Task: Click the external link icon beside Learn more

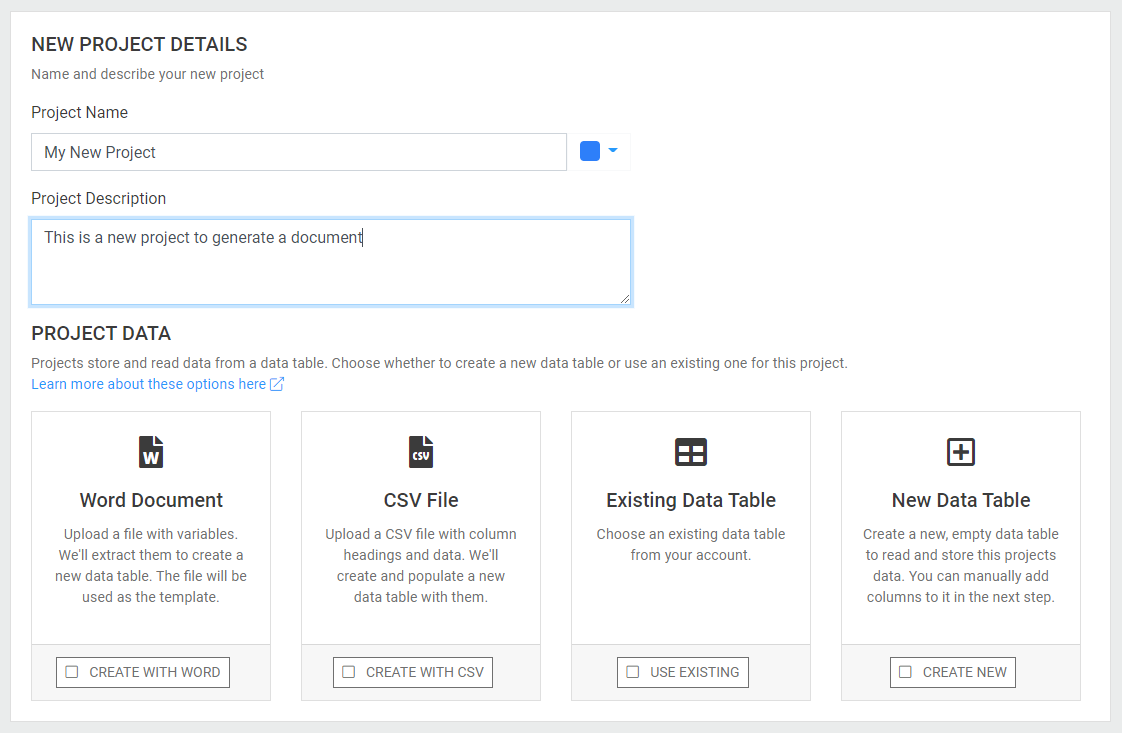Action: (x=277, y=384)
